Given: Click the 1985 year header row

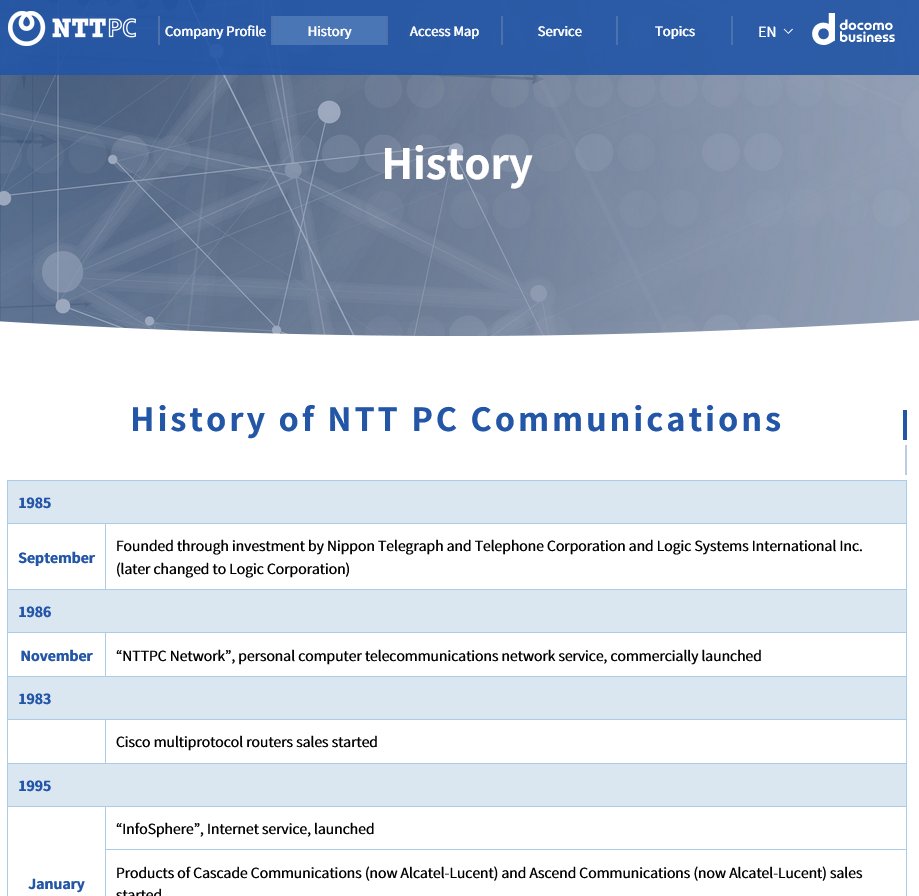Looking at the screenshot, I should [x=457, y=502].
